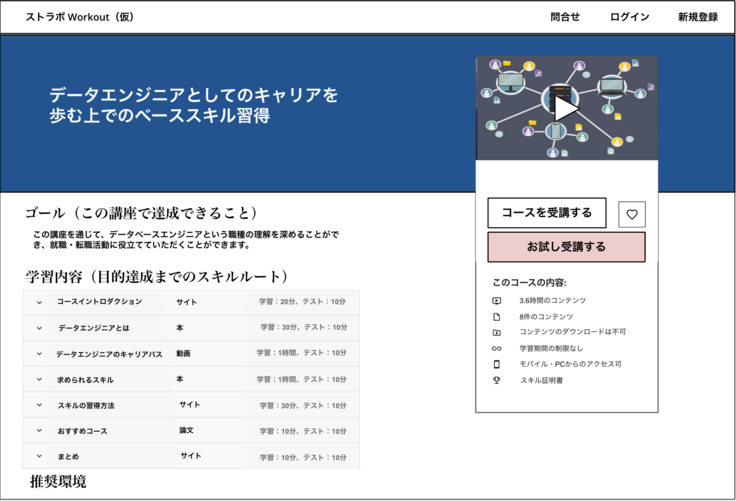Go to the ログイン page
Screen dimensions: 736x501
pos(629,17)
